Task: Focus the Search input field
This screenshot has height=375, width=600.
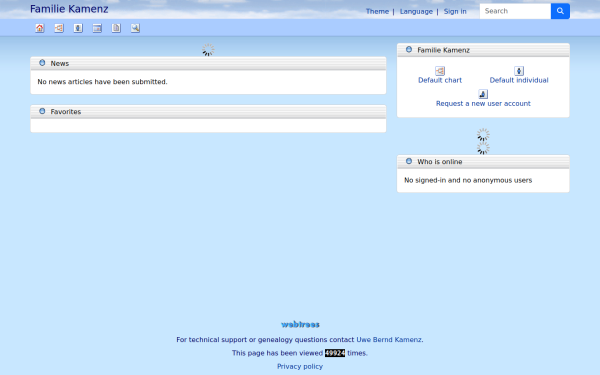Action: point(515,11)
